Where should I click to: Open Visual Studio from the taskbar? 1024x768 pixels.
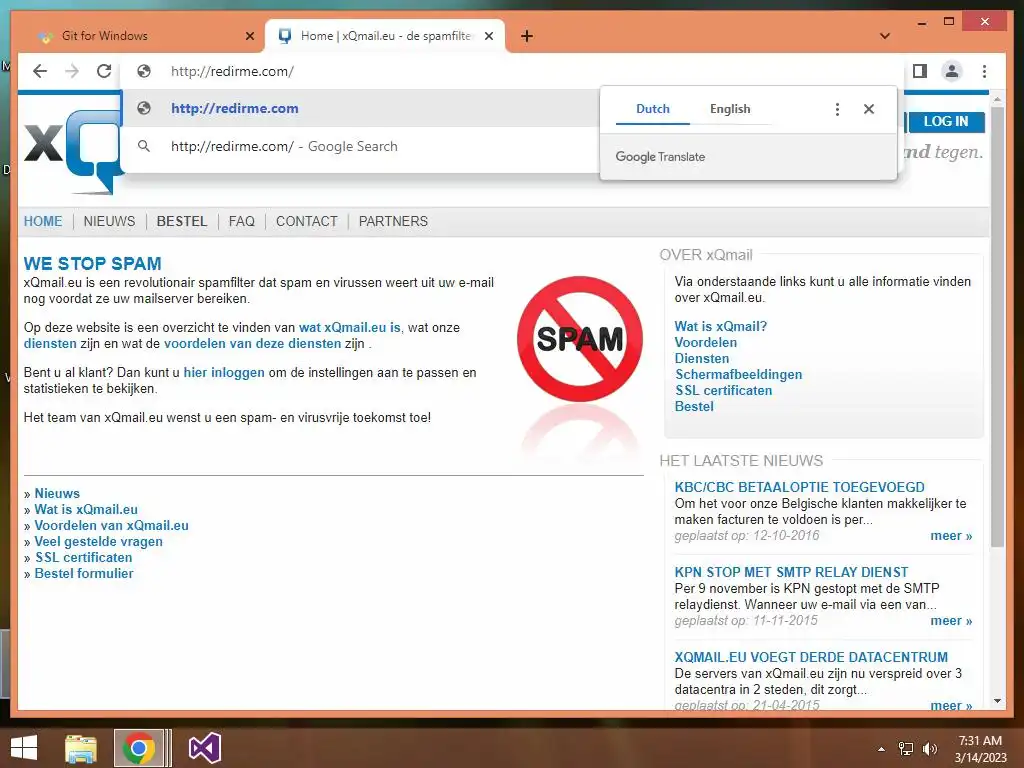(x=205, y=748)
